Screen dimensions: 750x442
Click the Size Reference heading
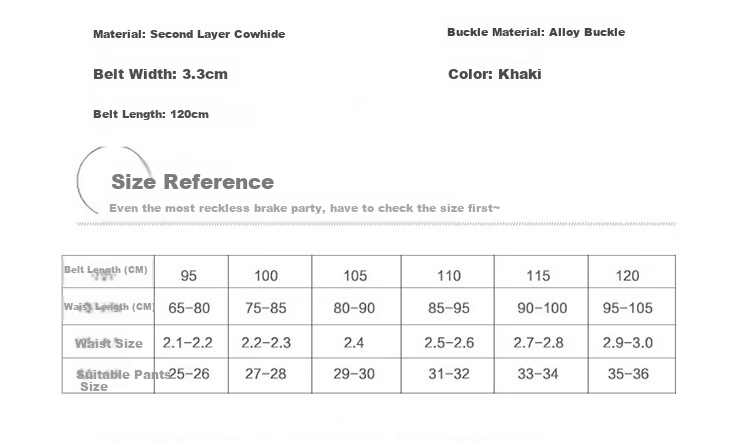click(192, 182)
